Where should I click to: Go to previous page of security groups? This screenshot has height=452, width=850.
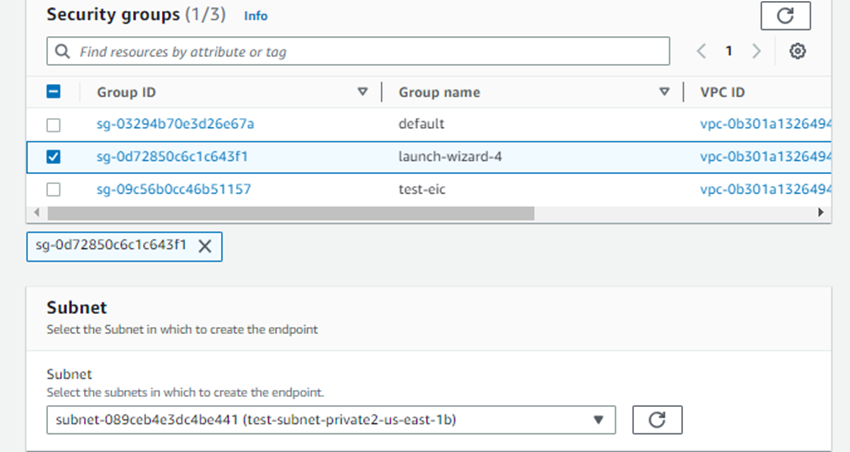point(701,51)
